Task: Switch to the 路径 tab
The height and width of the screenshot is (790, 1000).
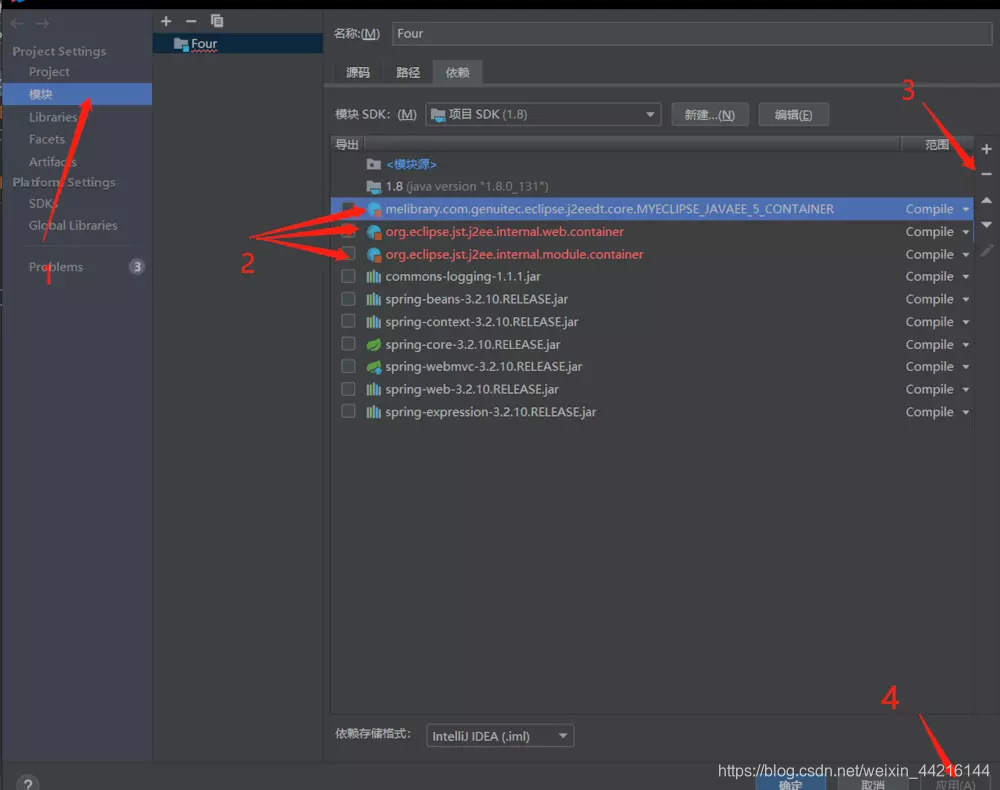Action: click(x=408, y=73)
